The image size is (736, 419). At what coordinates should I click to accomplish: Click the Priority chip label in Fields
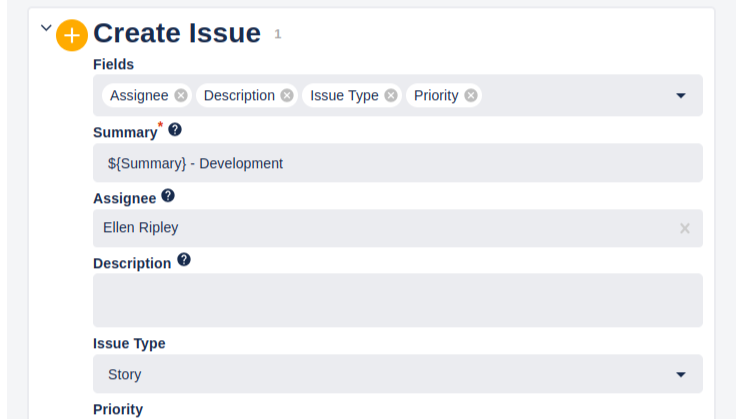[x=436, y=95]
